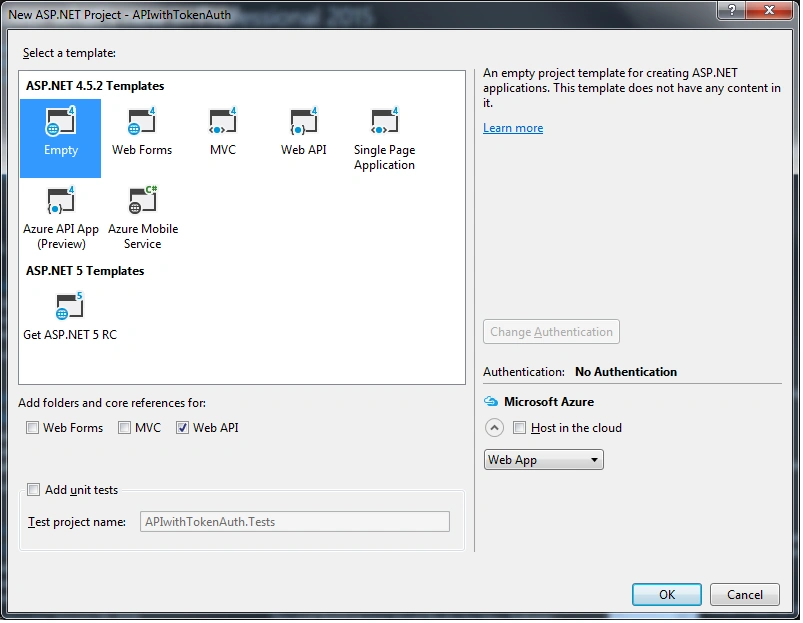Close the New ASP.NET Project dialog
The height and width of the screenshot is (623, 803).
point(769,10)
